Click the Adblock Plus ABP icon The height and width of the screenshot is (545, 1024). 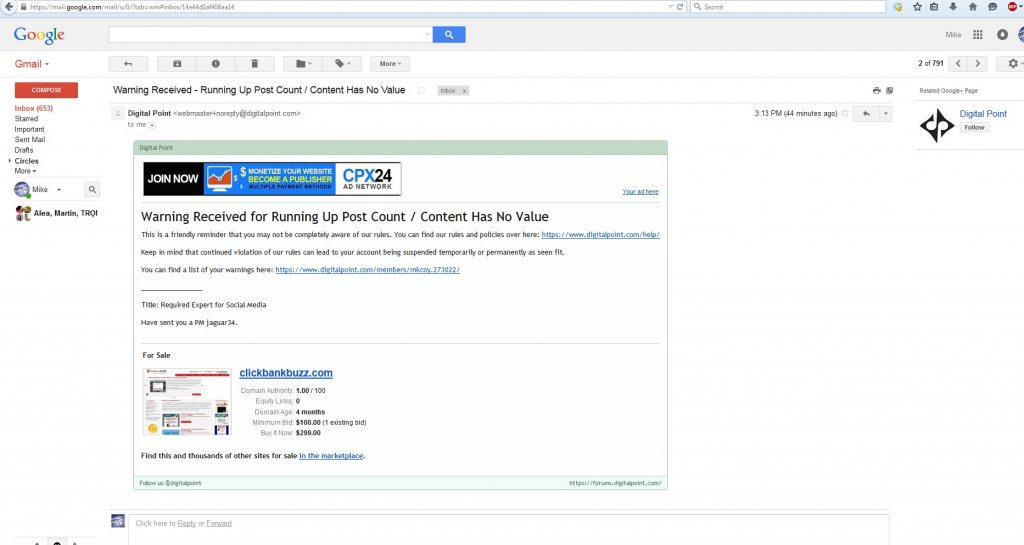point(1012,7)
